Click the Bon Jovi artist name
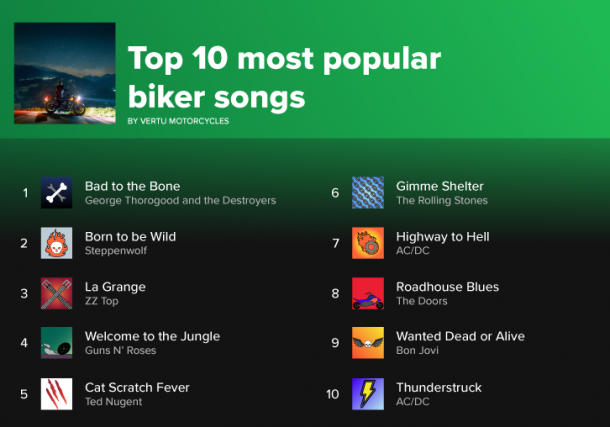610x427 pixels. [x=418, y=351]
